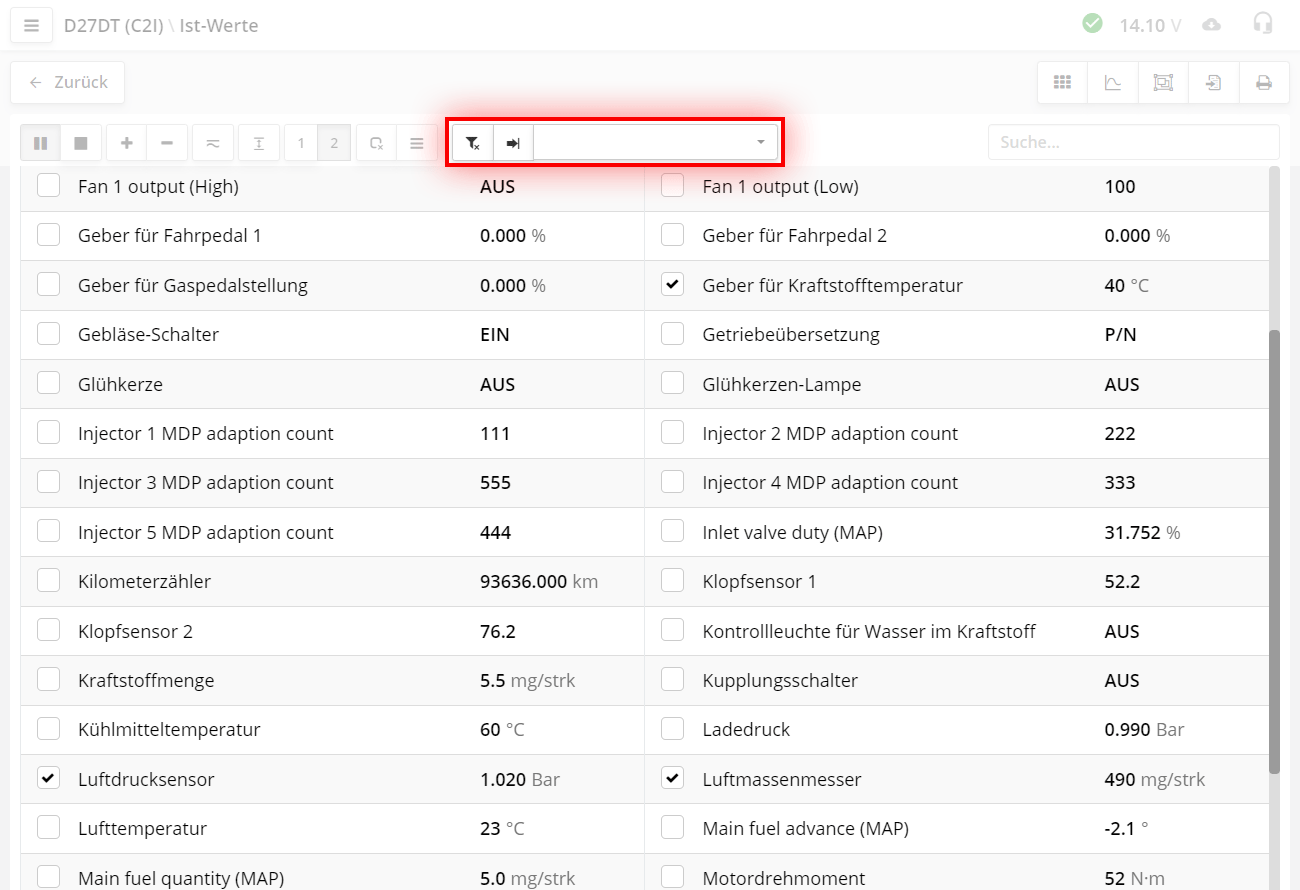Click the printer icon
Image resolution: width=1300 pixels, height=890 pixels.
[1264, 83]
